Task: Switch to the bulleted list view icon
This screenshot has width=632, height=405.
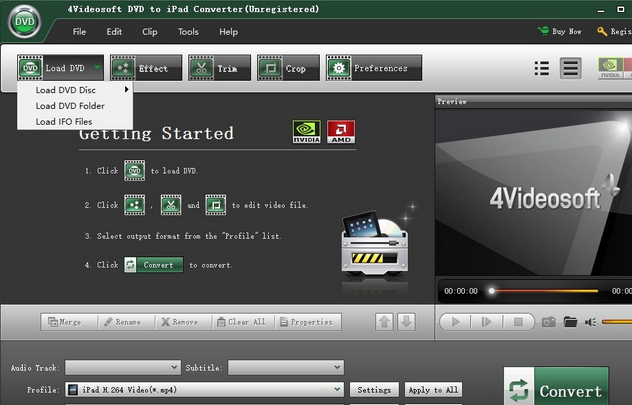Action: [542, 68]
